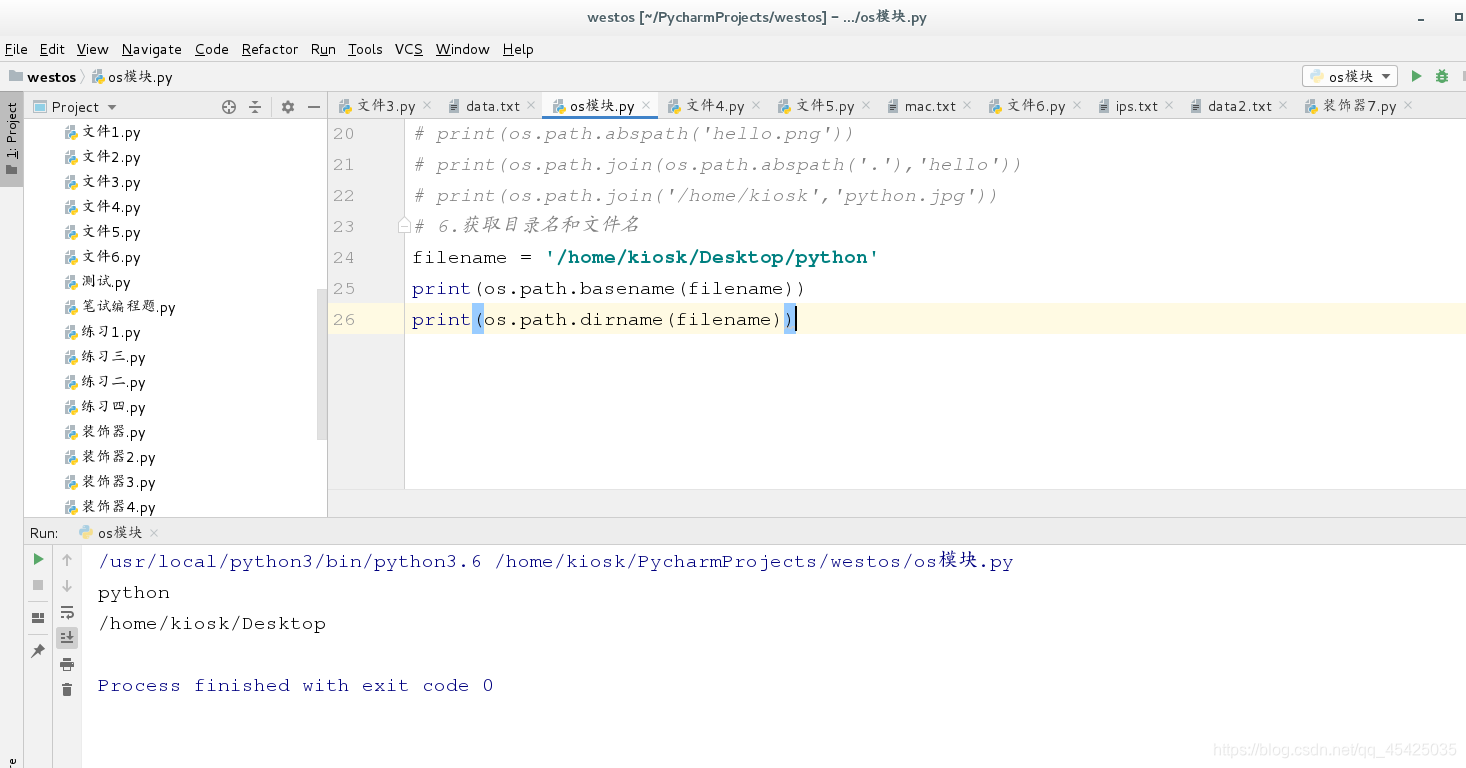Open the Edit menu
The image size is (1466, 768).
(52, 49)
